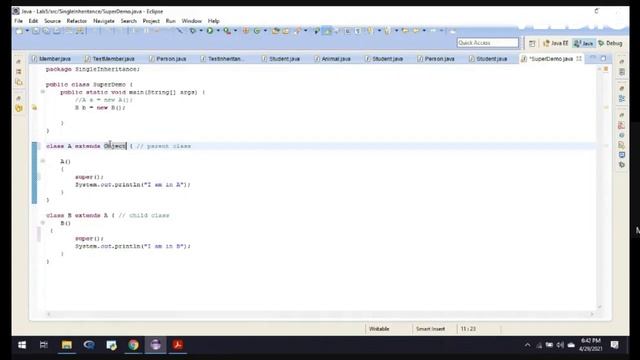
Task: Open Google Chrome from the taskbar
Action: coord(133,345)
